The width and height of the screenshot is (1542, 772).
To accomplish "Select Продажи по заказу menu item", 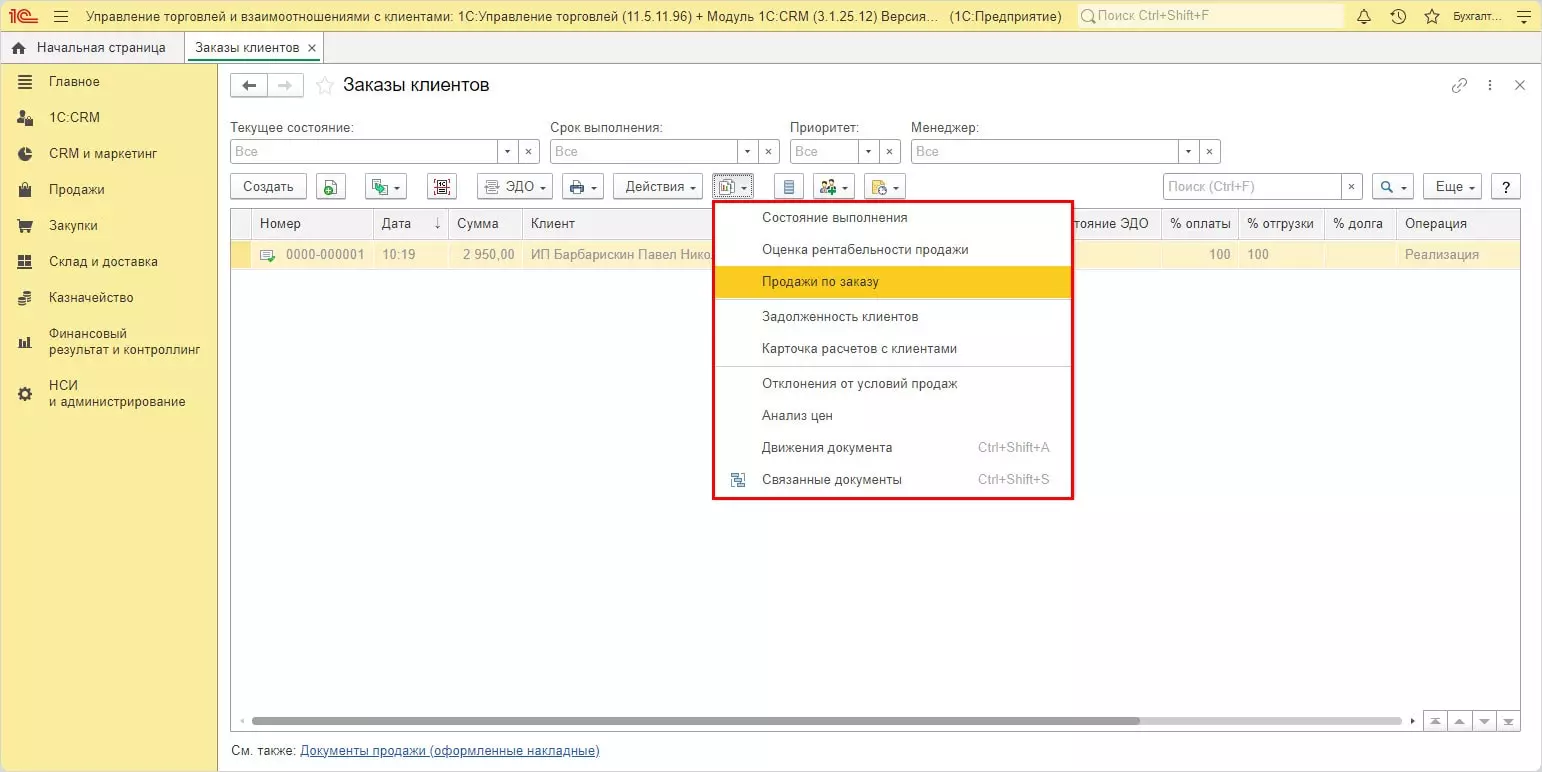I will [x=892, y=282].
